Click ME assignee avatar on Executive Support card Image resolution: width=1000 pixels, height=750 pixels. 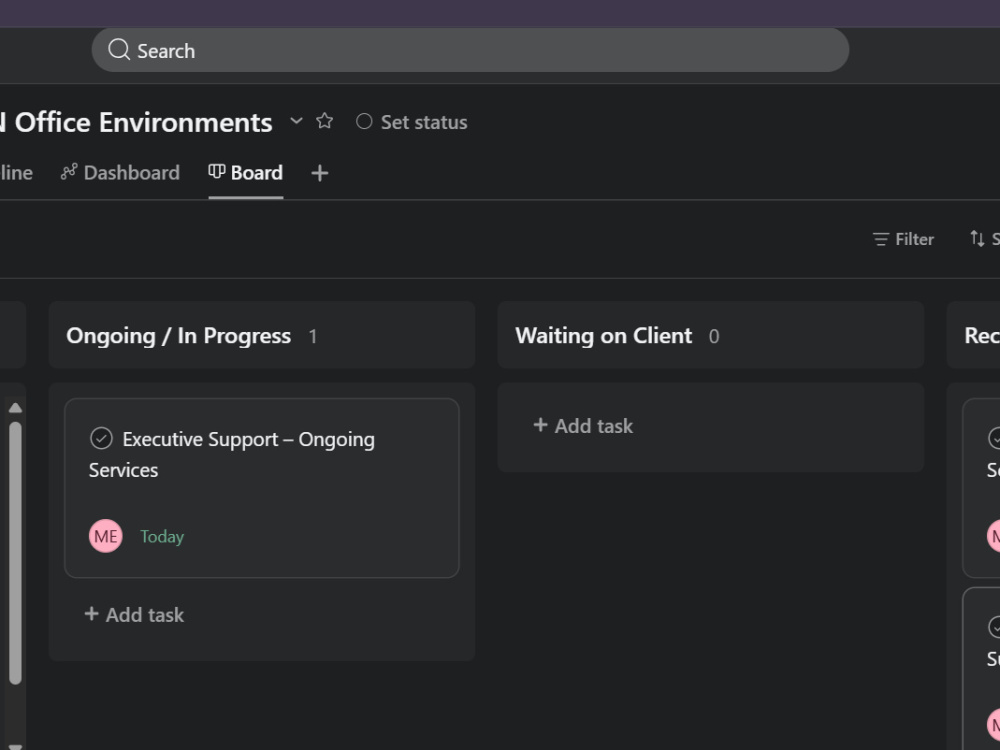coord(105,536)
